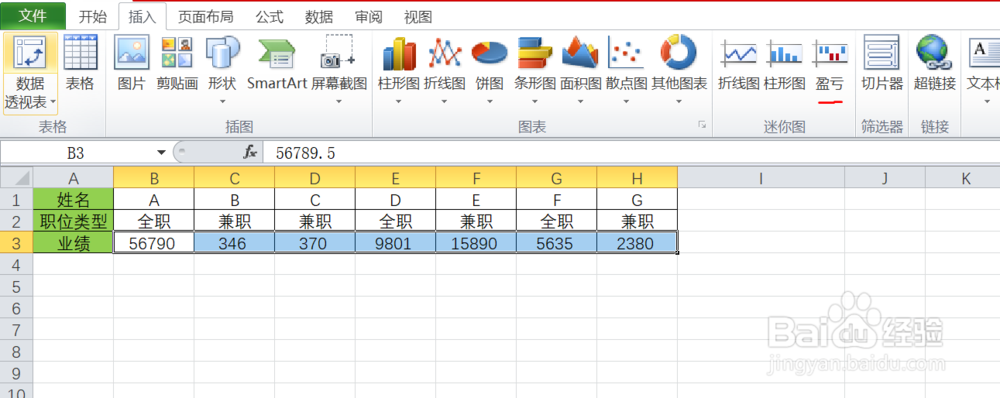The height and width of the screenshot is (398, 1000).
Task: Insert a table with 表格 icon
Action: [x=80, y=64]
